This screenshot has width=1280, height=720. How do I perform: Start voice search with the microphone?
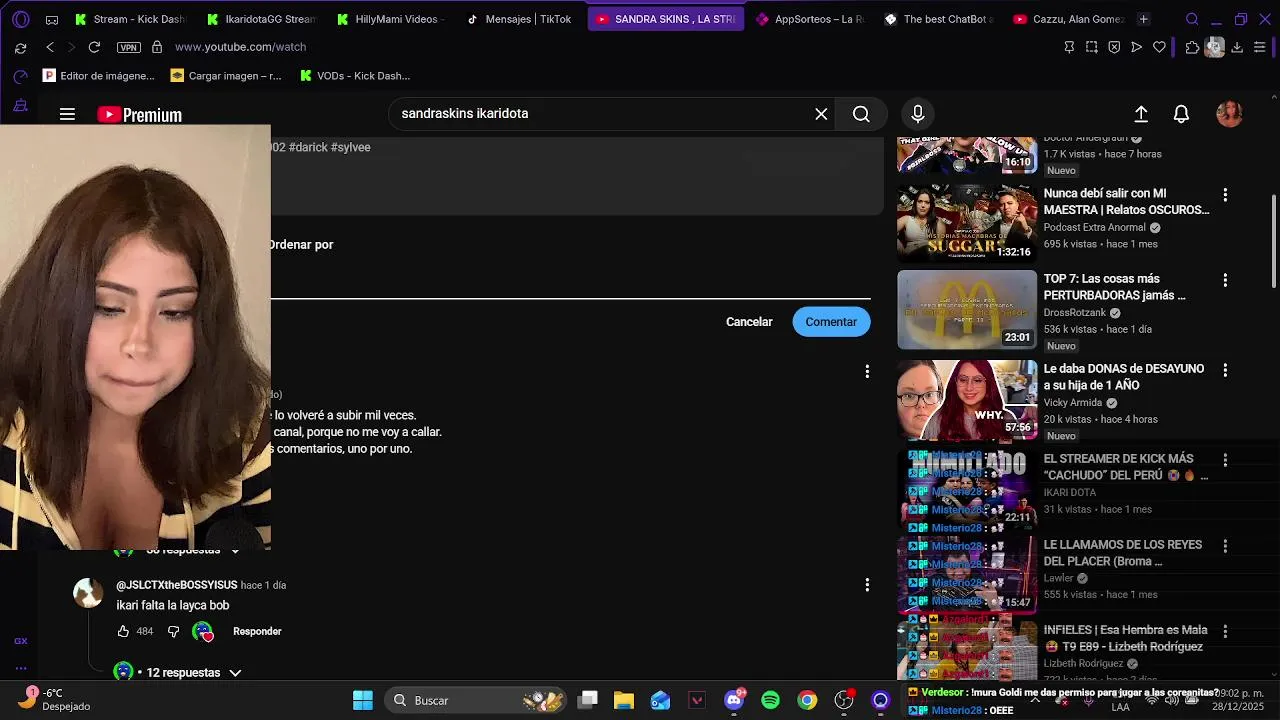[917, 114]
